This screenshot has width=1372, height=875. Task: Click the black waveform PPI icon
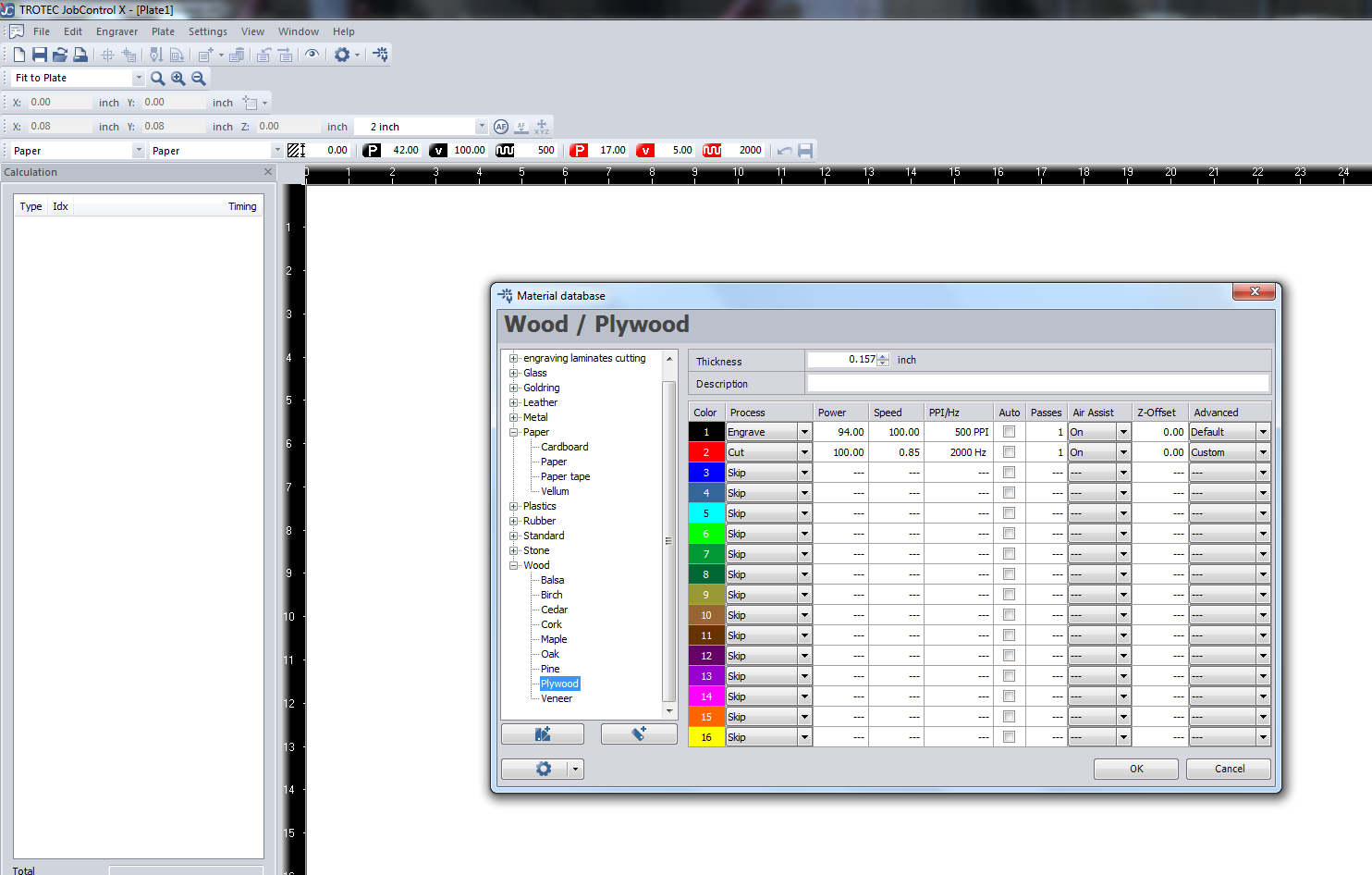[505, 150]
